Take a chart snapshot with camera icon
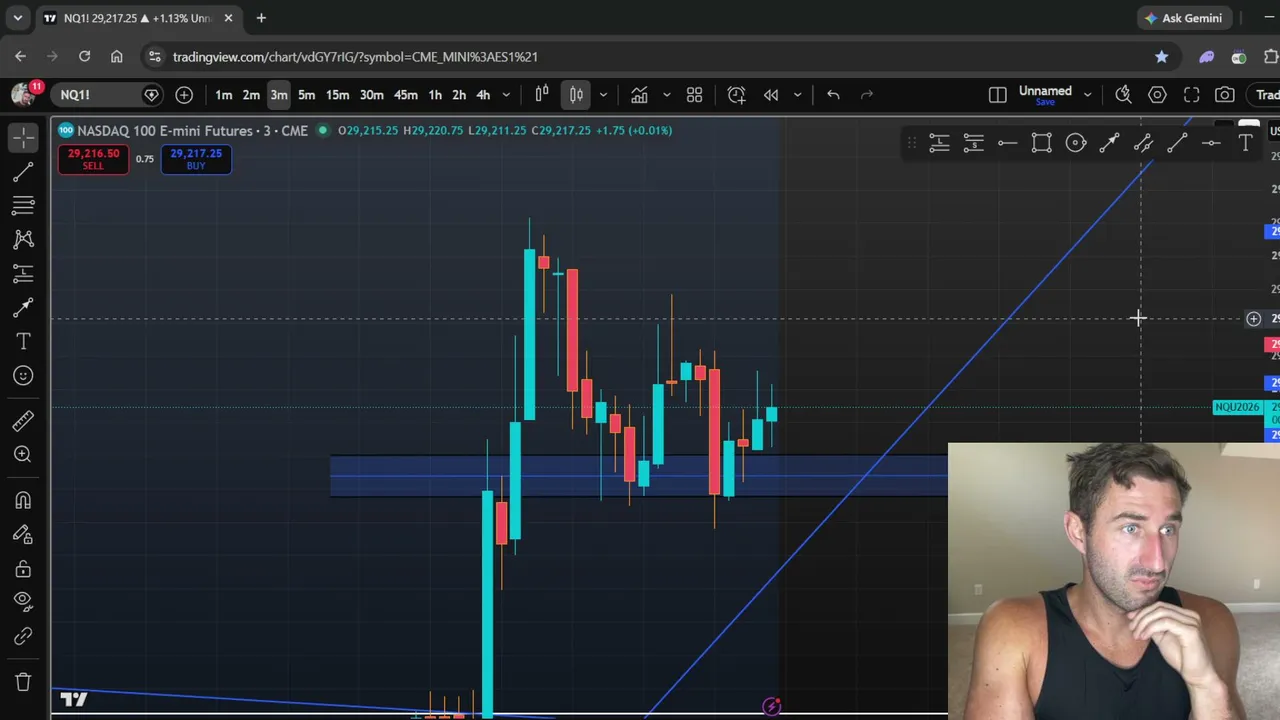 [x=1225, y=95]
